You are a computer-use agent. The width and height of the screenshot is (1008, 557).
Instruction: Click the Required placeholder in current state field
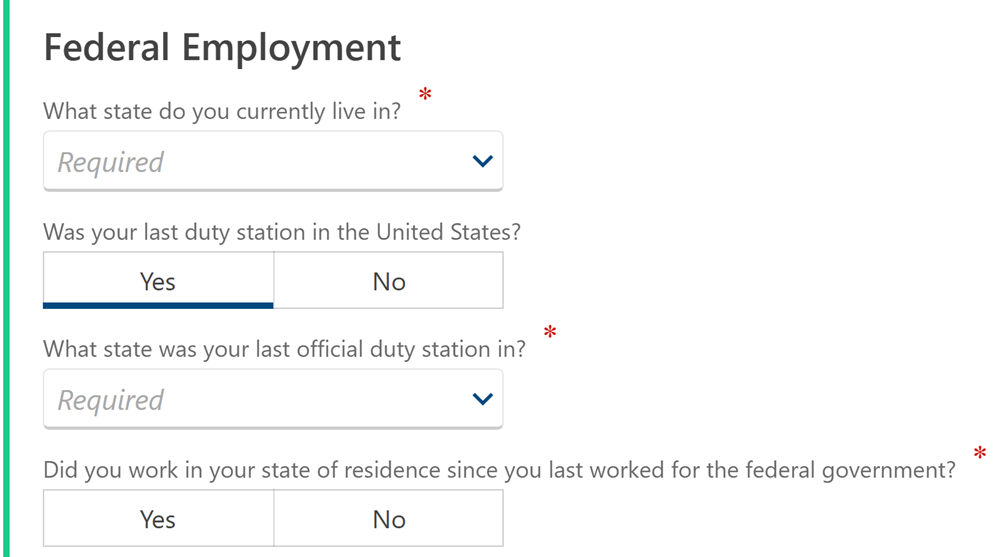[110, 162]
